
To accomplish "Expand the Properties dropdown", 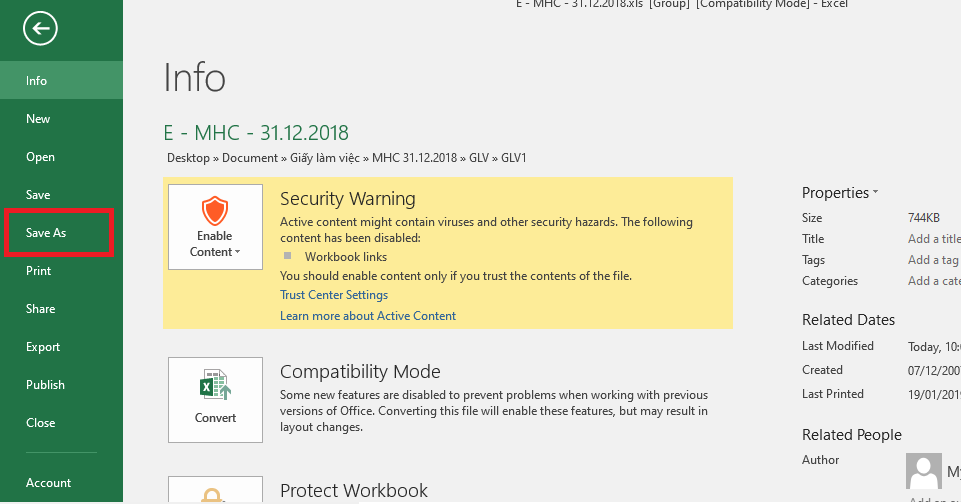I will (x=875, y=192).
